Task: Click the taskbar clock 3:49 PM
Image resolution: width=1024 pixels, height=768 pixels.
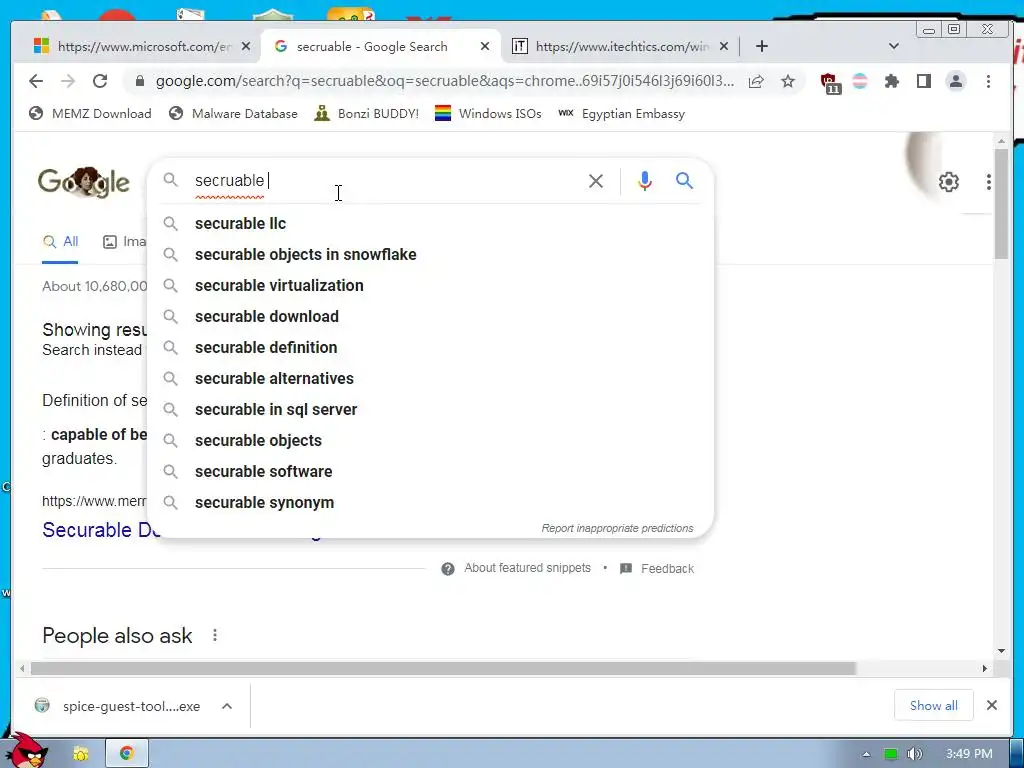Action: [969, 754]
